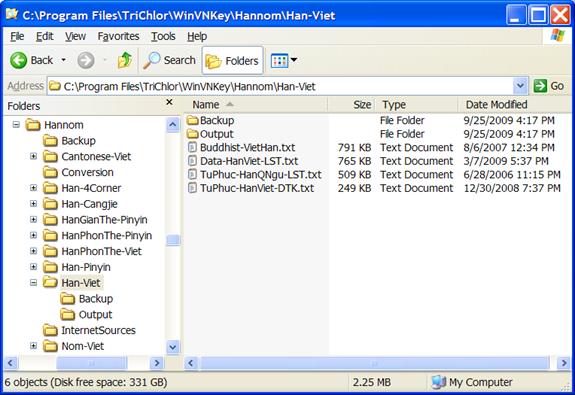Click the address path input field
This screenshot has height=395, width=575.
(x=280, y=87)
